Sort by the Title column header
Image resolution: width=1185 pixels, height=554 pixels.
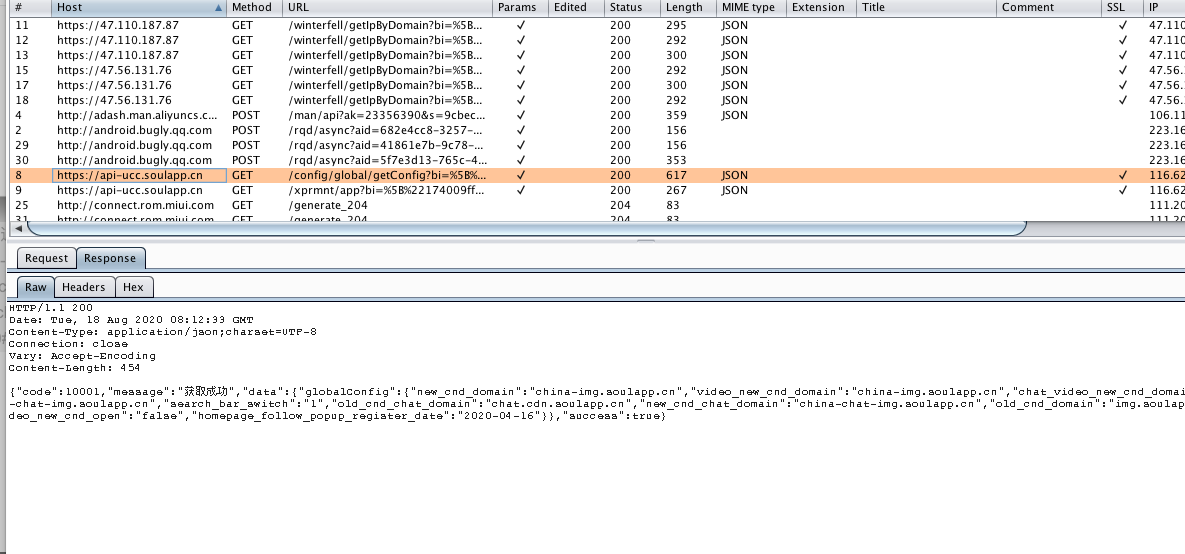click(927, 8)
